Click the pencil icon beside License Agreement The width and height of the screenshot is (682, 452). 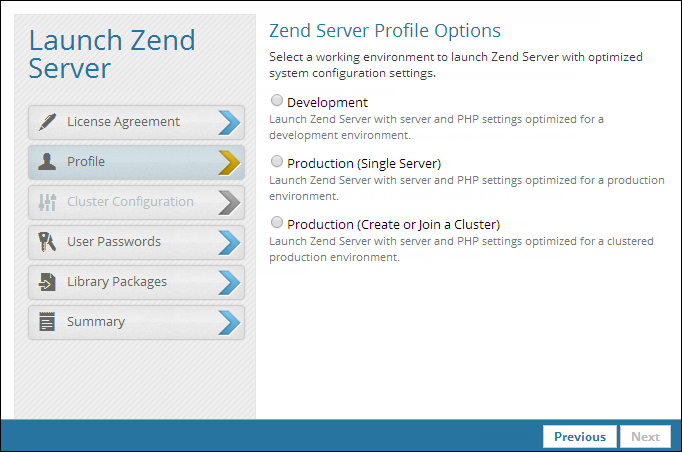pyautogui.click(x=47, y=122)
